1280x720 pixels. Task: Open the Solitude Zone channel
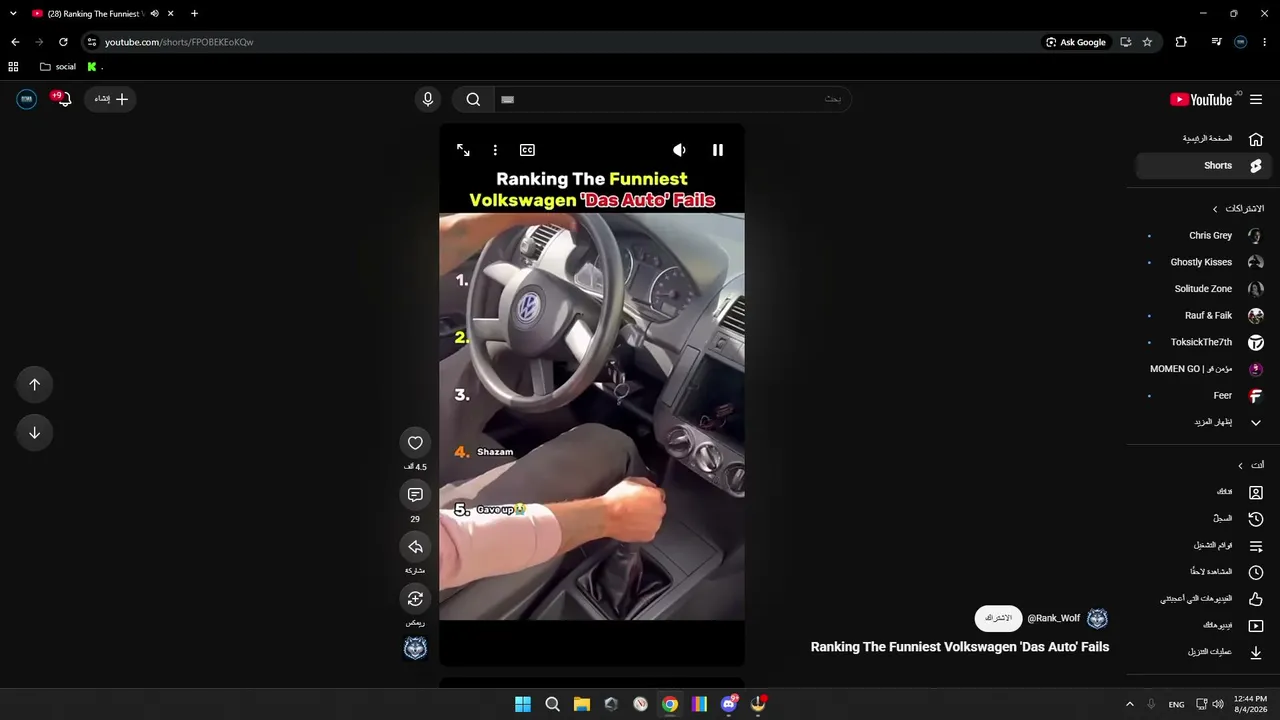[x=1204, y=289]
